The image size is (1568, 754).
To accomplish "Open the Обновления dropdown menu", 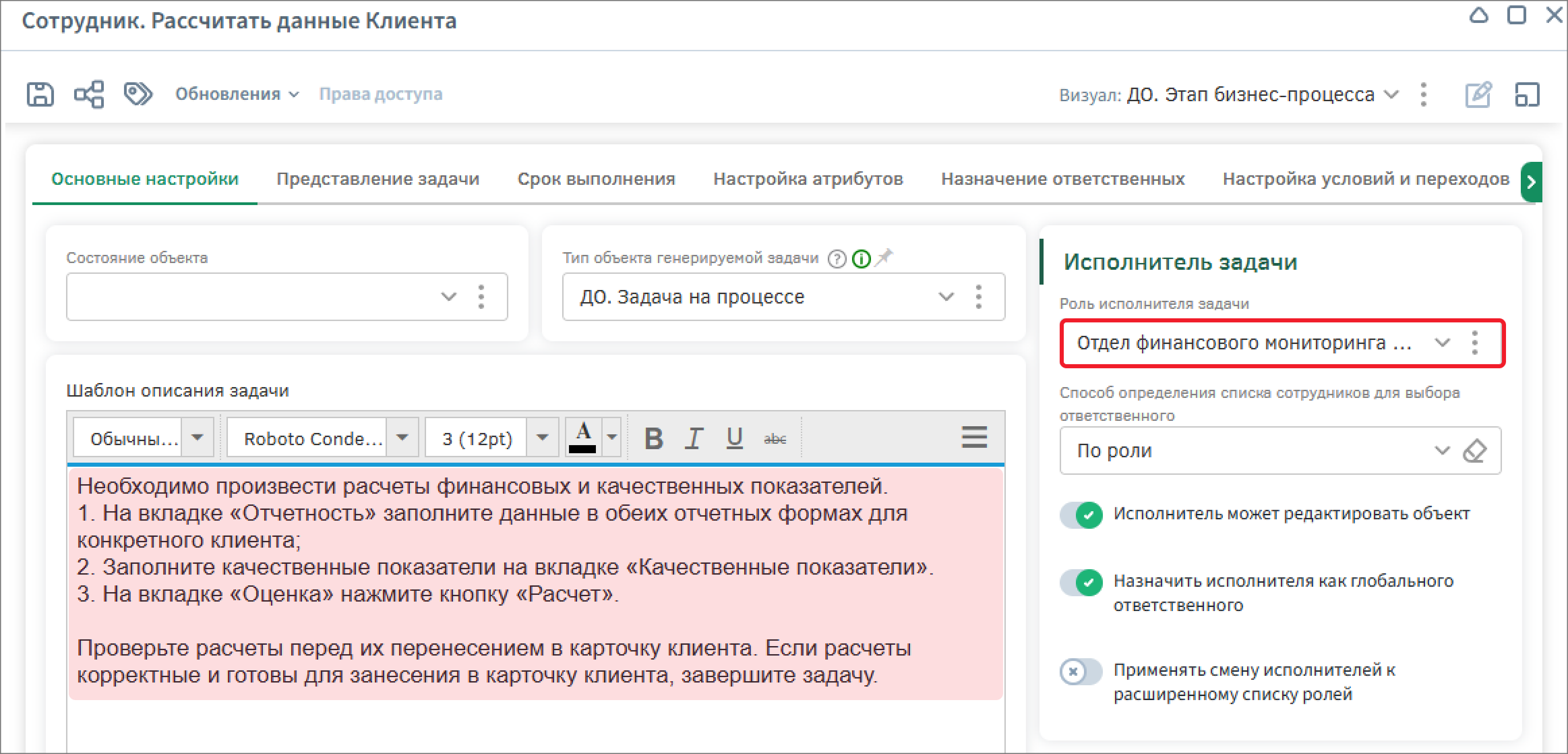I will 237,94.
